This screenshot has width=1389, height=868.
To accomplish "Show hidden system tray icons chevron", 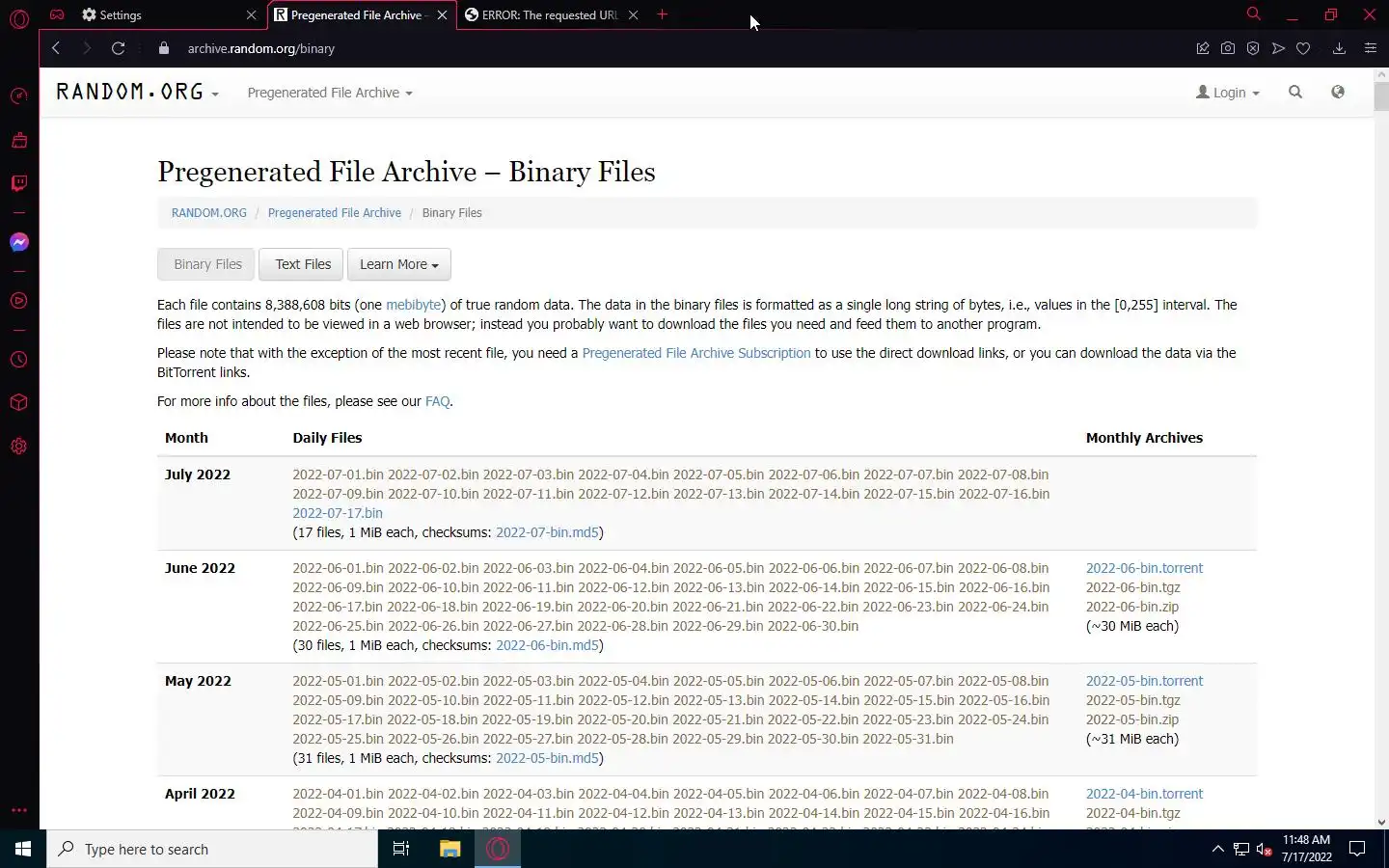I will [1217, 849].
